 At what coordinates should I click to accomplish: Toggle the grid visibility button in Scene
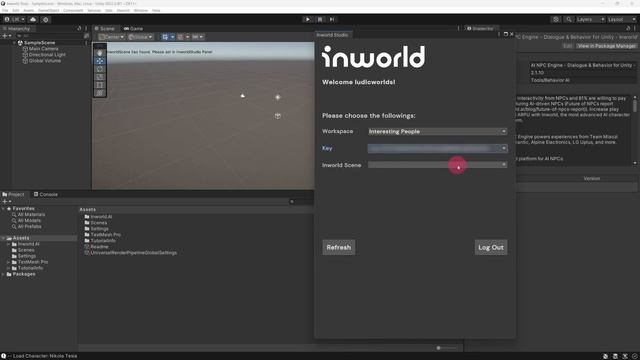(x=165, y=37)
